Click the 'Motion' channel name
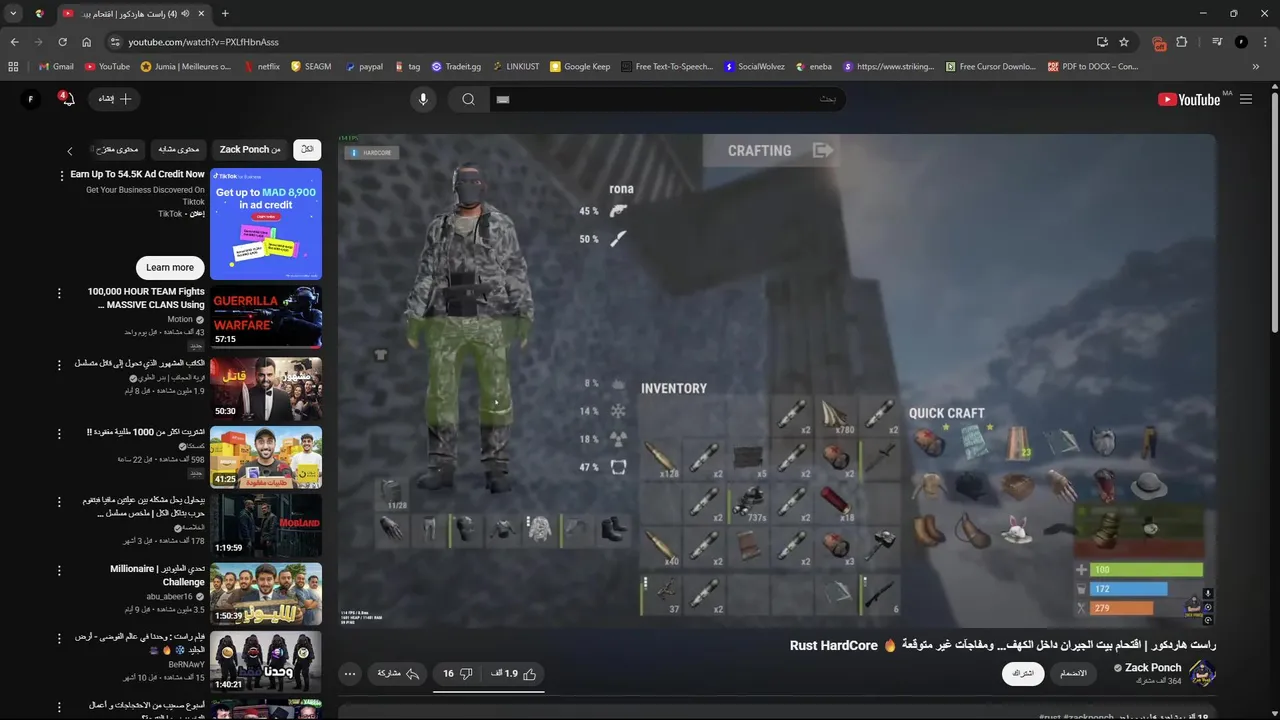Image resolution: width=1280 pixels, height=720 pixels. click(x=180, y=319)
